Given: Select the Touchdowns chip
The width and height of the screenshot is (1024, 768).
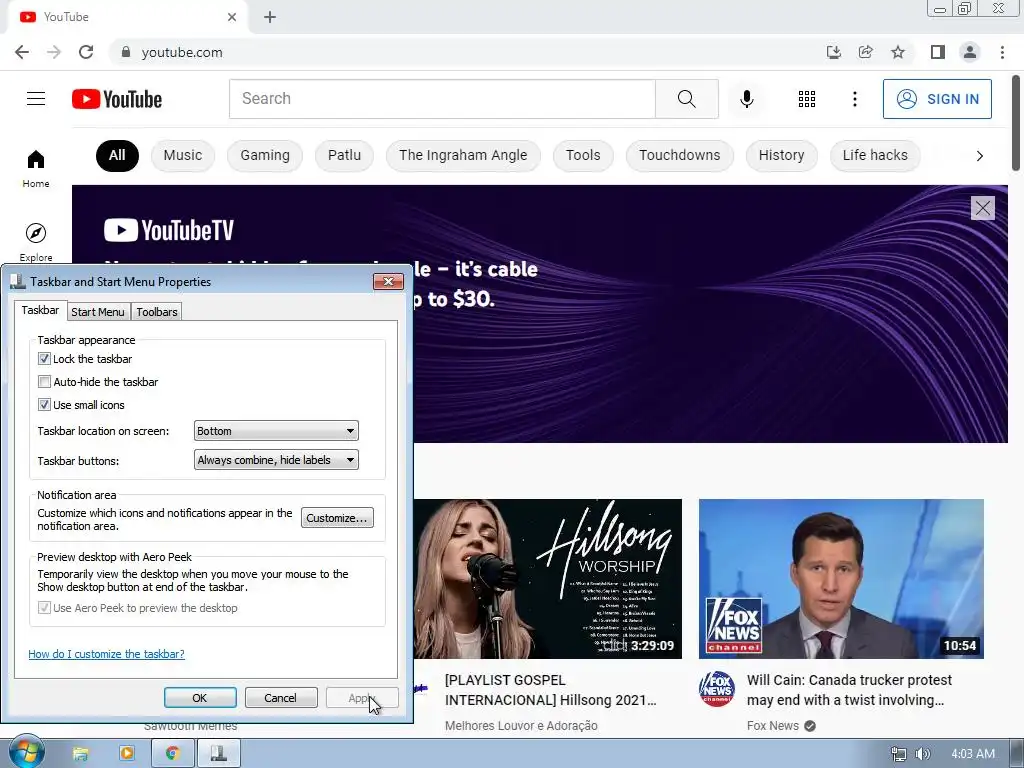Looking at the screenshot, I should 680,155.
